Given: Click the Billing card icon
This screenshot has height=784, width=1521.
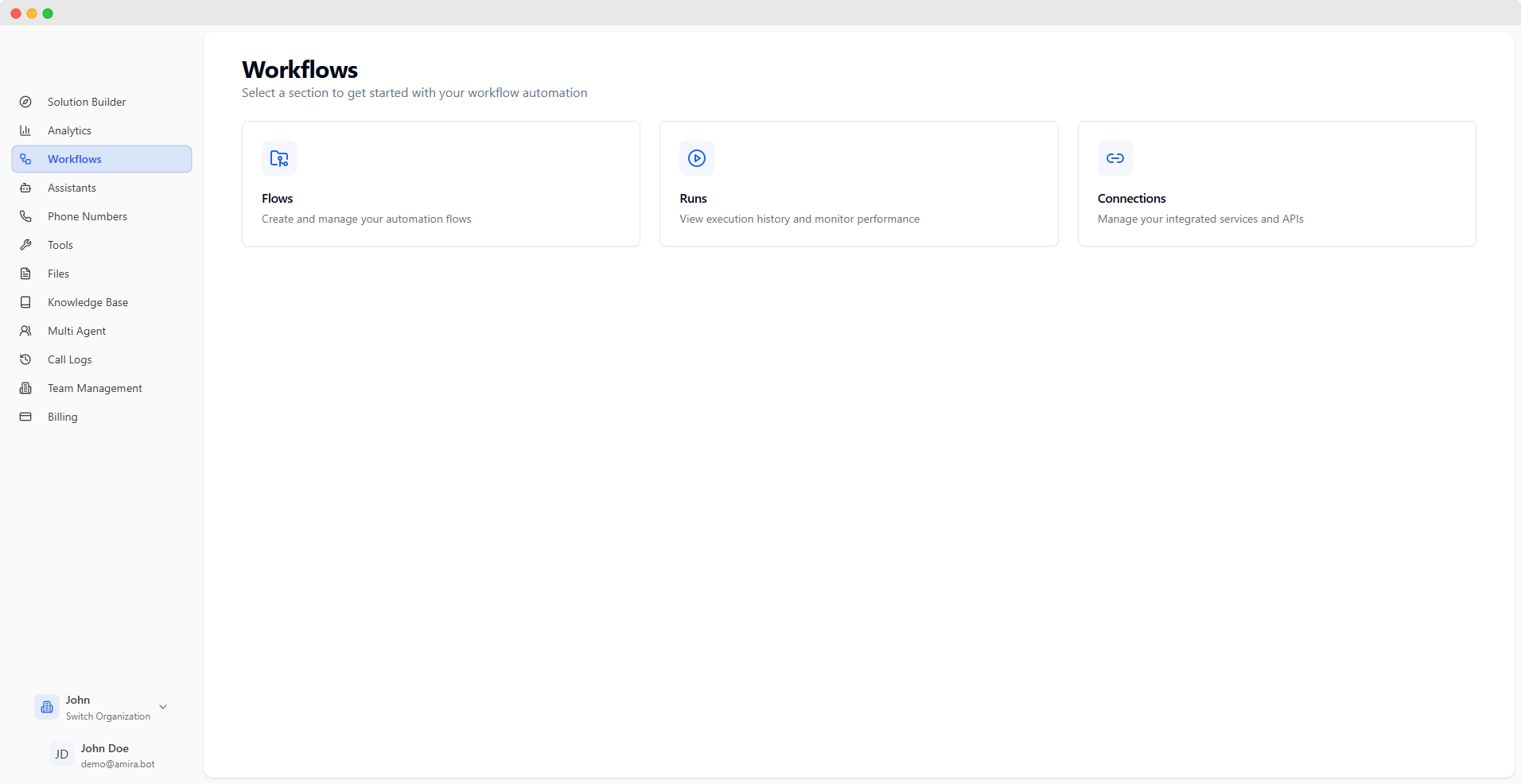Looking at the screenshot, I should [x=26, y=417].
